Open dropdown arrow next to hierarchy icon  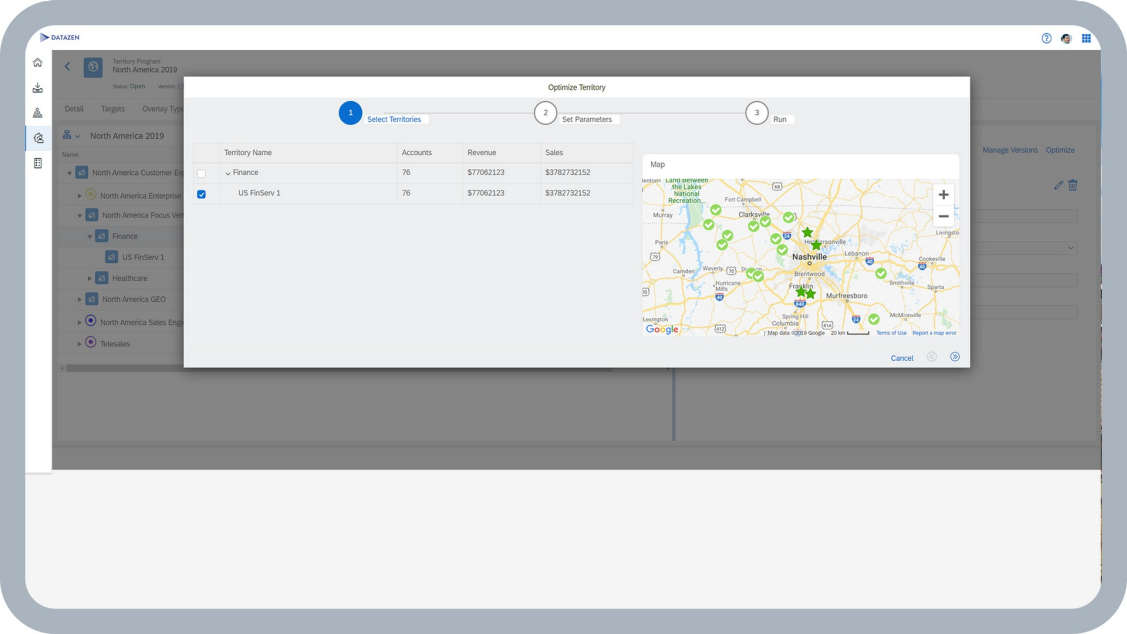78,136
